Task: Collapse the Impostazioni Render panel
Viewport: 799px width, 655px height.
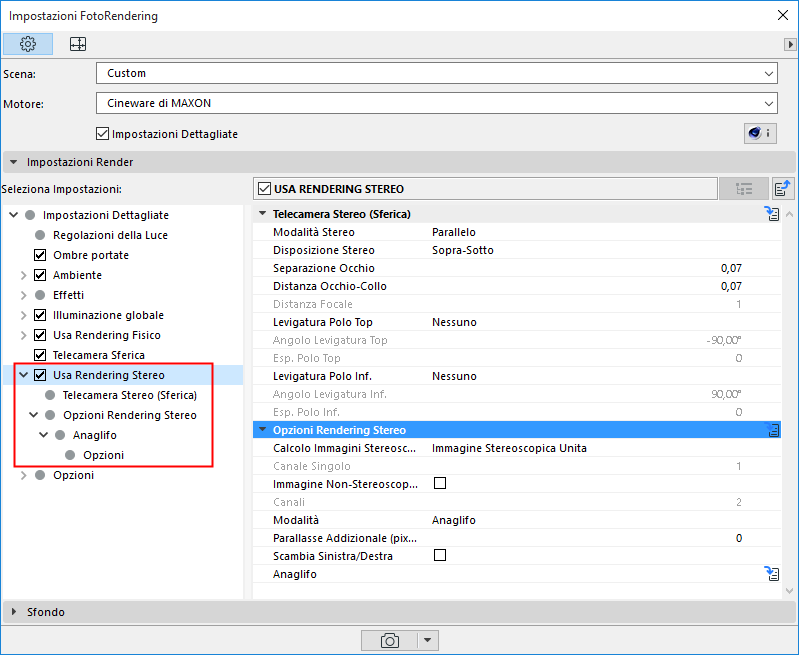Action: tap(14, 162)
